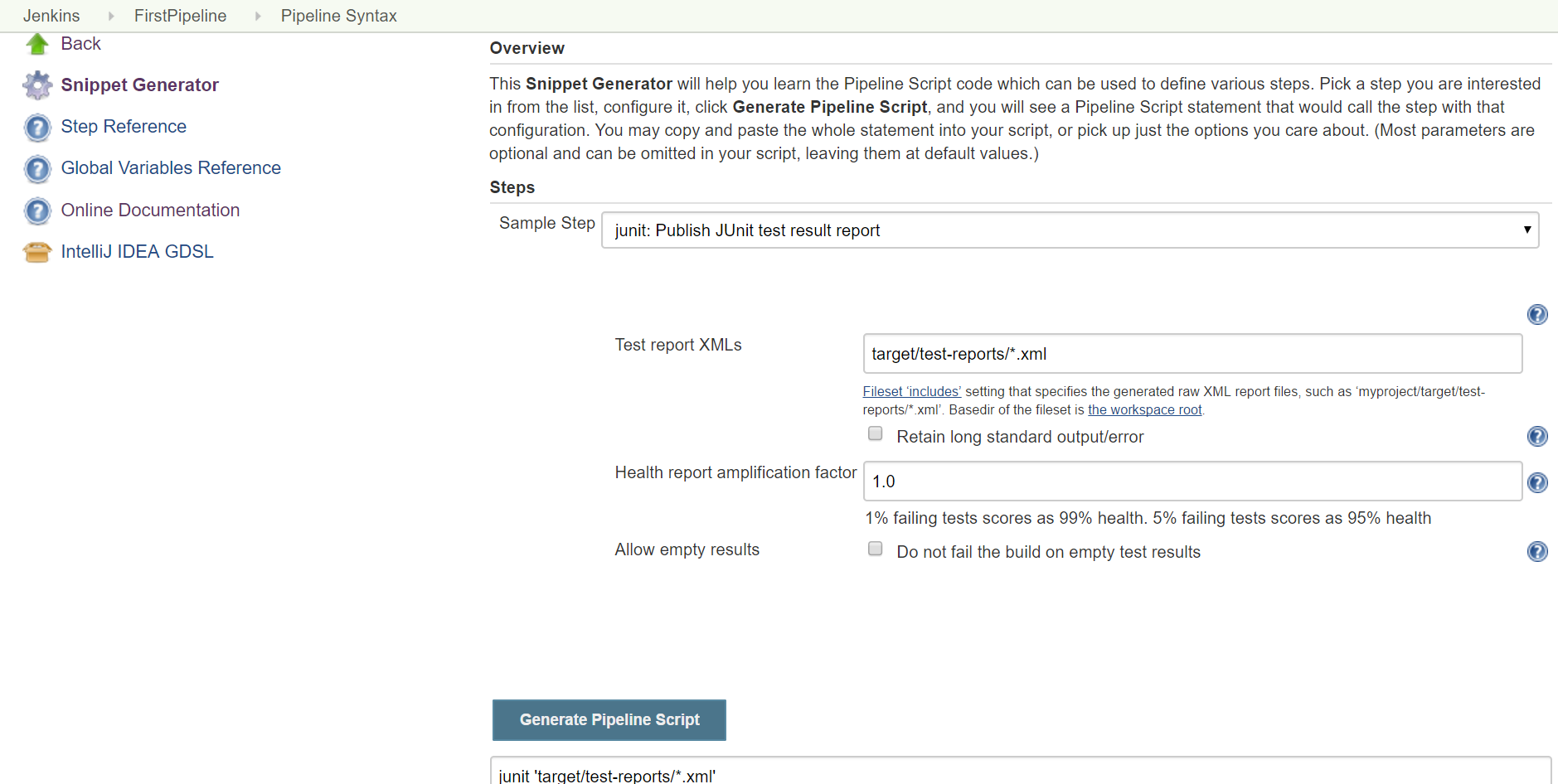Focus the Health report amplification factor field
This screenshot has height=784, width=1558.
pyautogui.click(x=1192, y=482)
